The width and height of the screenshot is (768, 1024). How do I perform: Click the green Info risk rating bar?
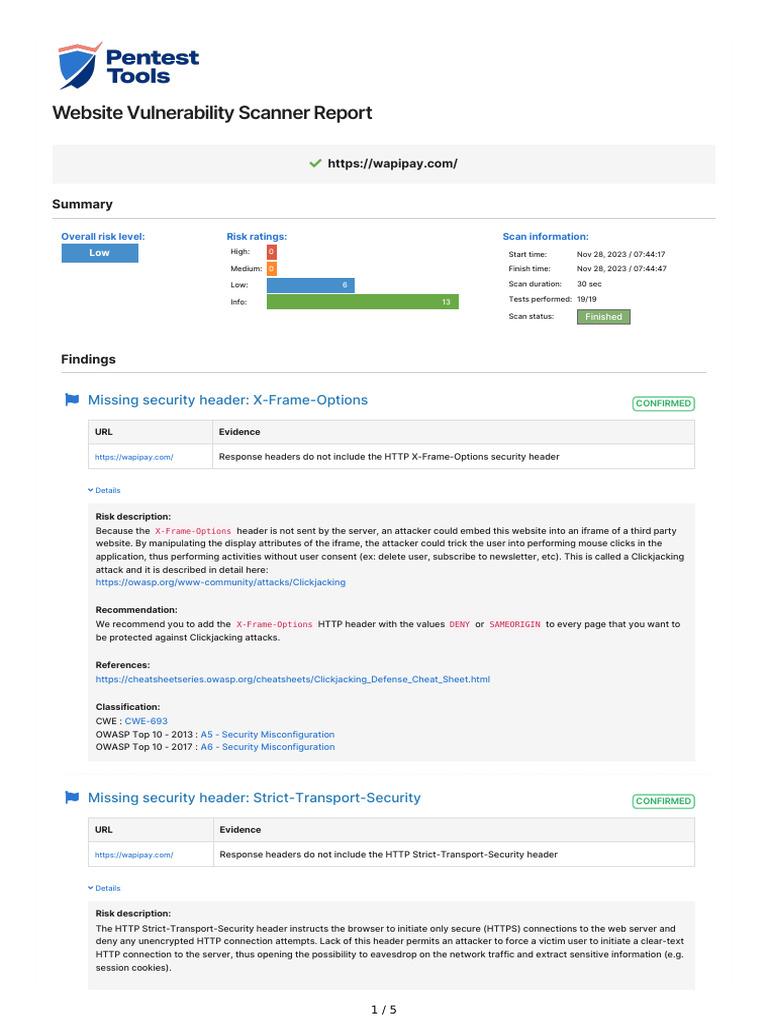pyautogui.click(x=362, y=302)
